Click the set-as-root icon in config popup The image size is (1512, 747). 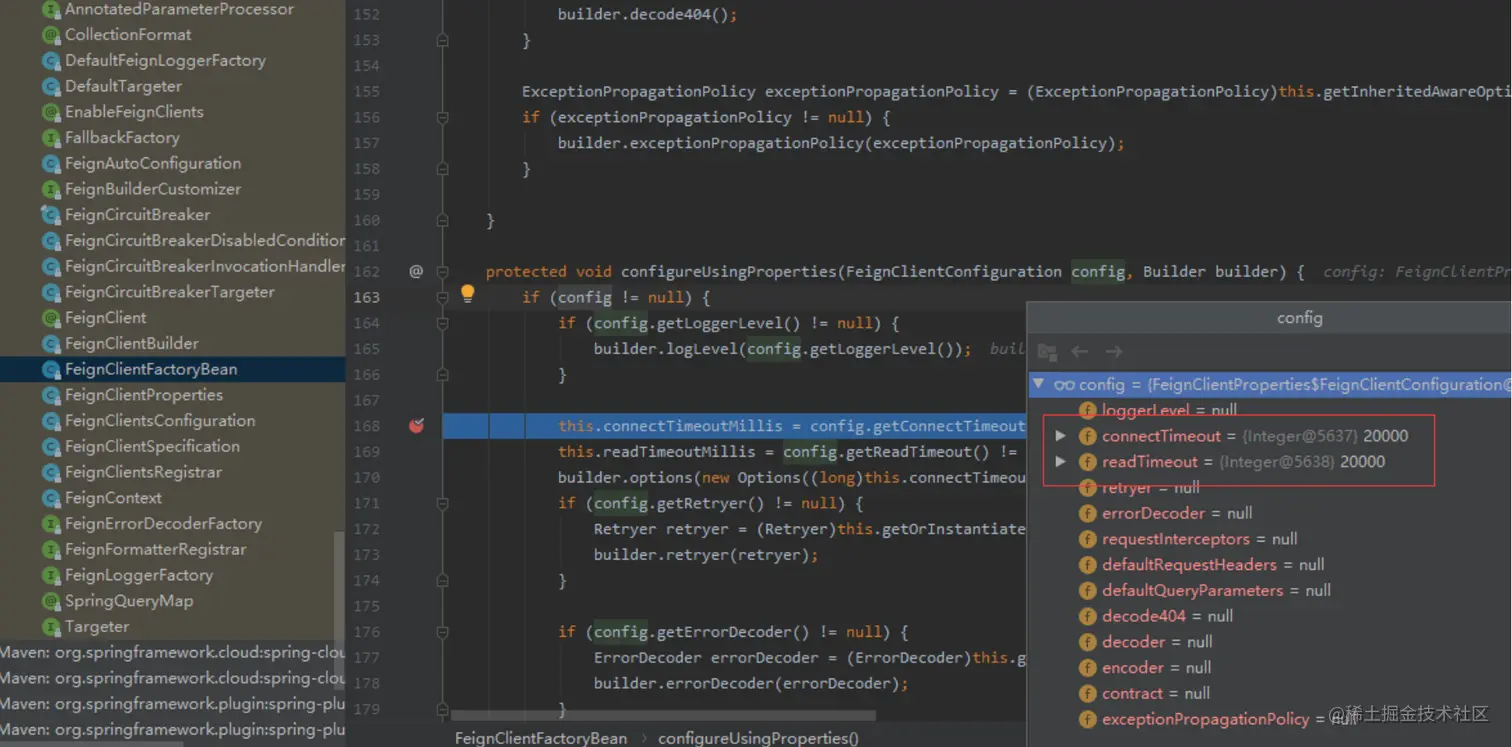1047,351
